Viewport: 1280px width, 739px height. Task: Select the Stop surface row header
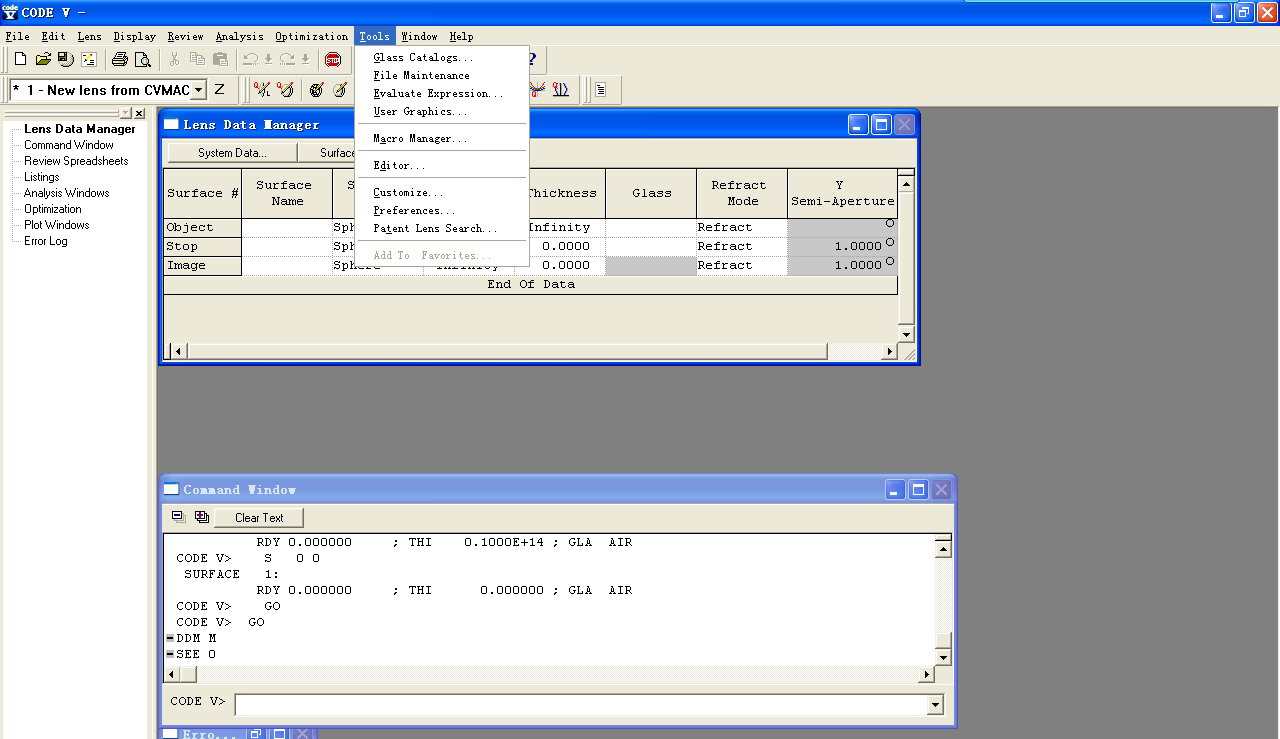203,246
